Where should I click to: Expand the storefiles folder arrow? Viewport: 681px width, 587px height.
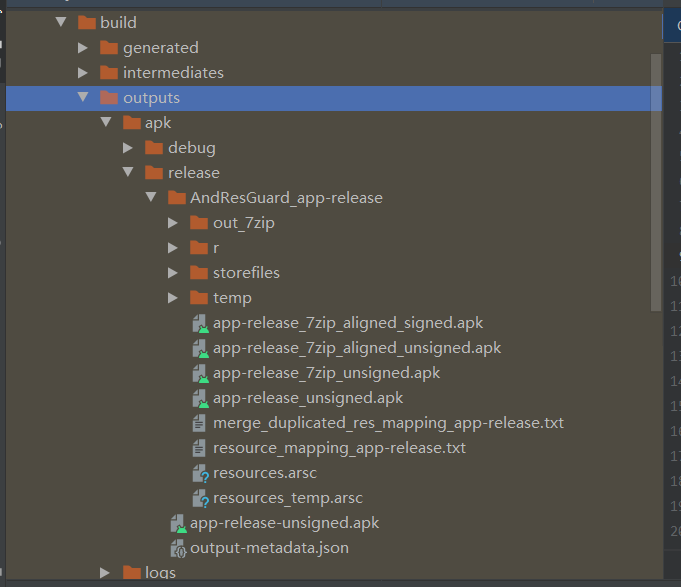[173, 273]
